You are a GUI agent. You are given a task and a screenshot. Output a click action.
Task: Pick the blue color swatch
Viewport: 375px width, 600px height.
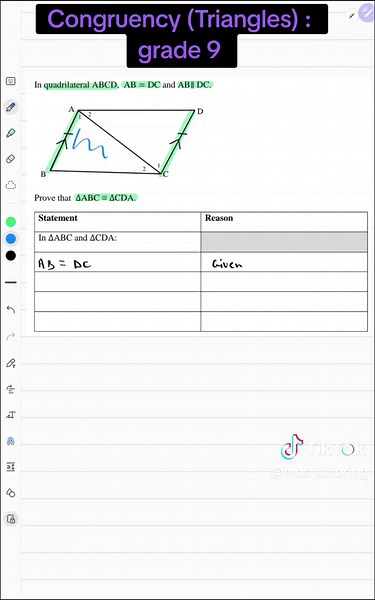tap(11, 239)
